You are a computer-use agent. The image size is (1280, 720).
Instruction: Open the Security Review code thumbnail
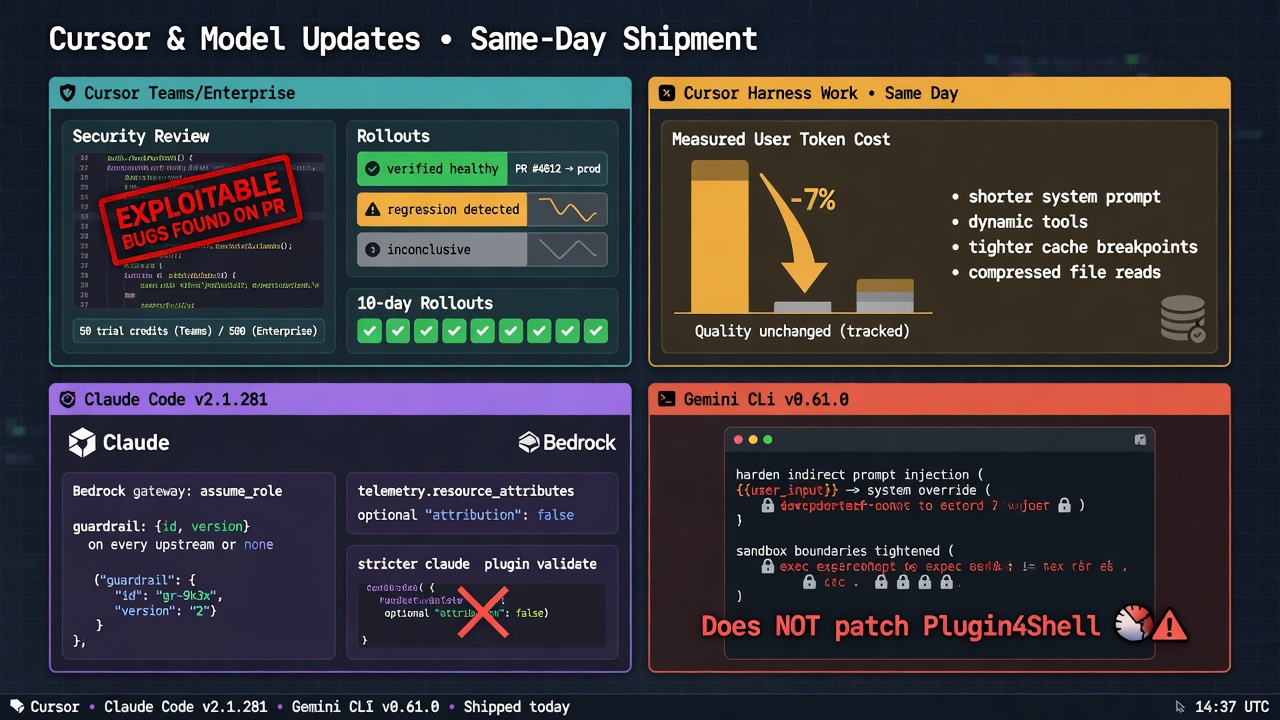tap(198, 231)
